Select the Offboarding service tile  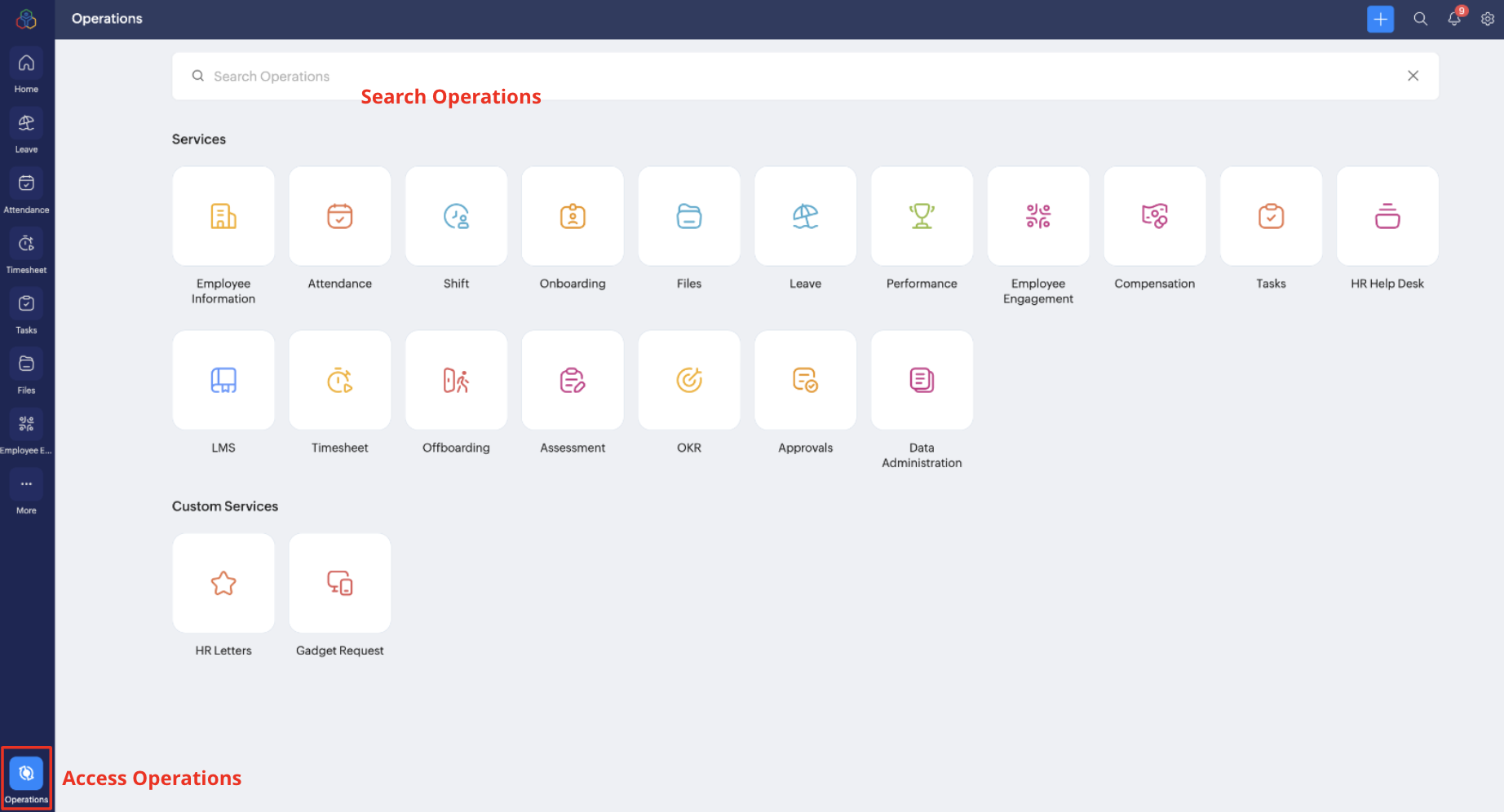pos(456,381)
